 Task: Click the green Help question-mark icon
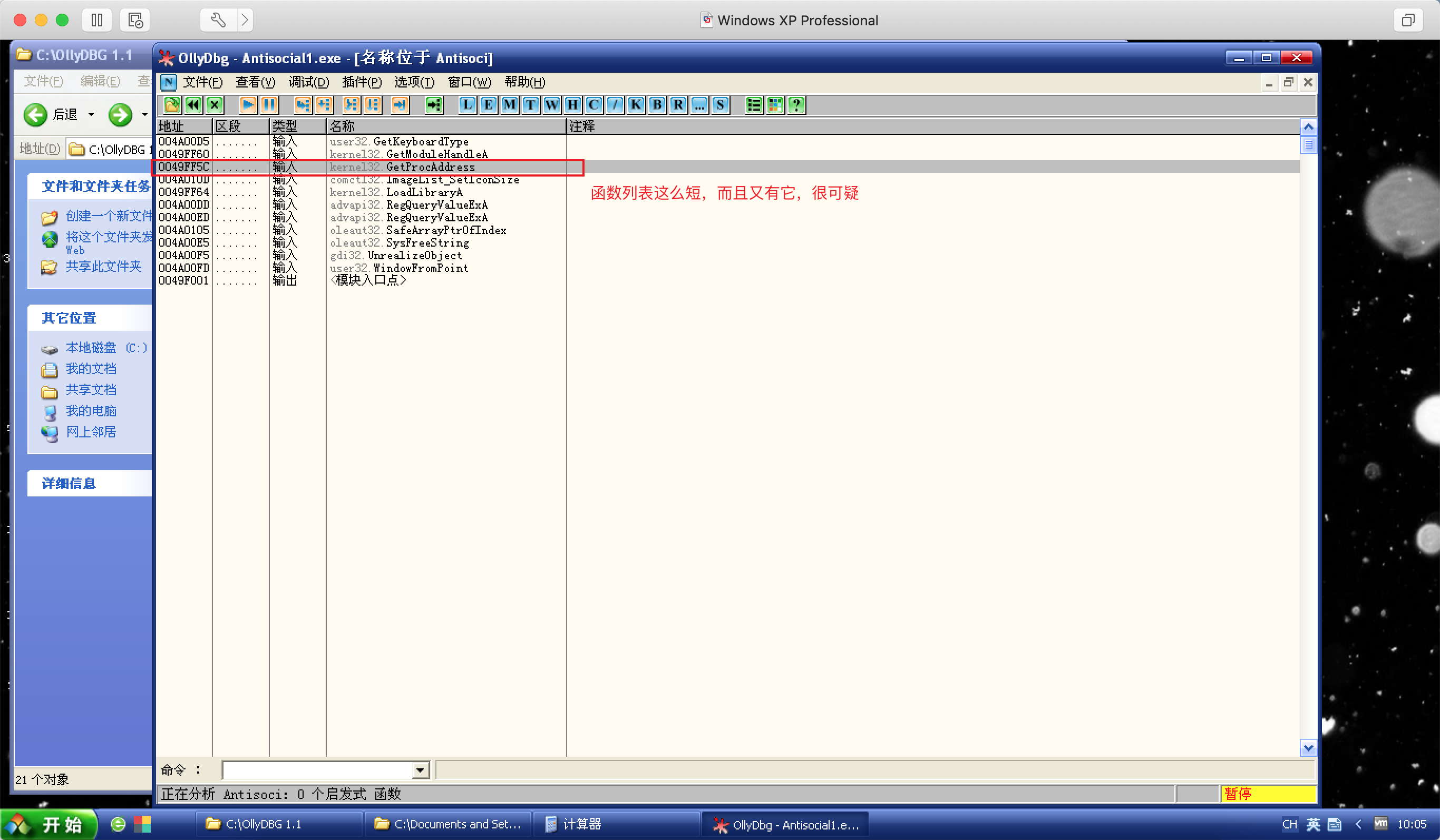click(x=796, y=104)
